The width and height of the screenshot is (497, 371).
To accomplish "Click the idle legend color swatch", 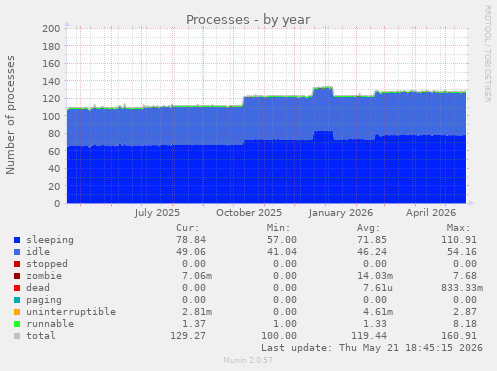I will point(17,252).
